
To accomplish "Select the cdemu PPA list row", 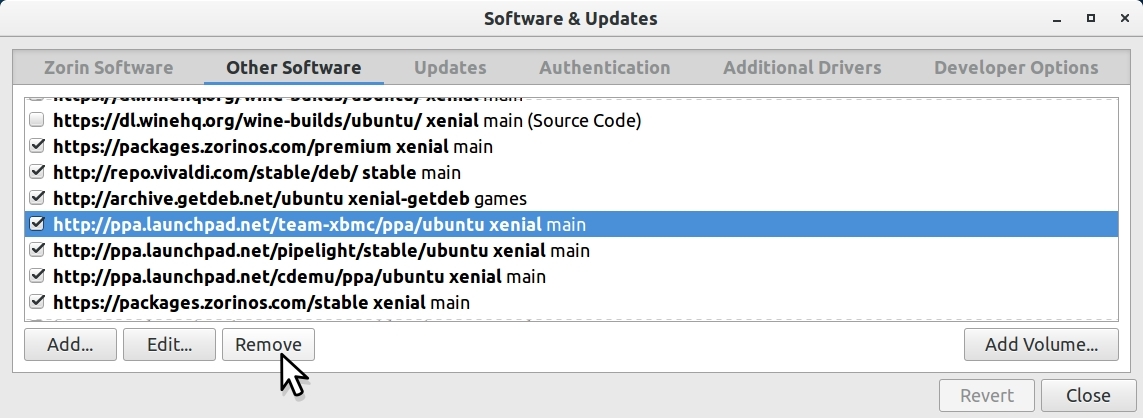I will tap(300, 276).
